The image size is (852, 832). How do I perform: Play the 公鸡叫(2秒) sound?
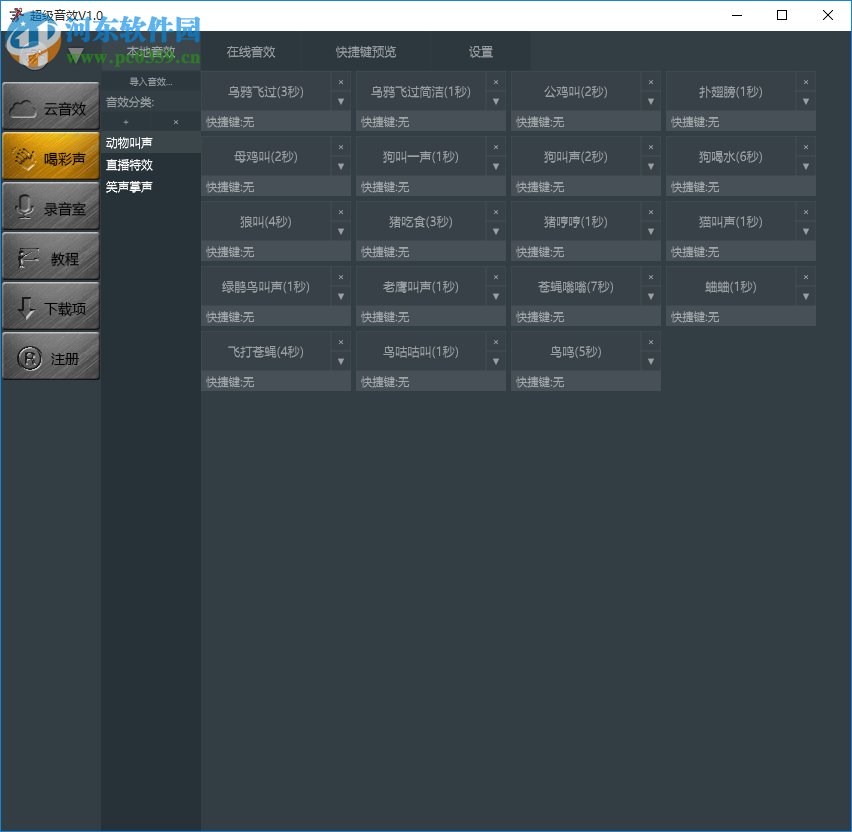(575, 91)
